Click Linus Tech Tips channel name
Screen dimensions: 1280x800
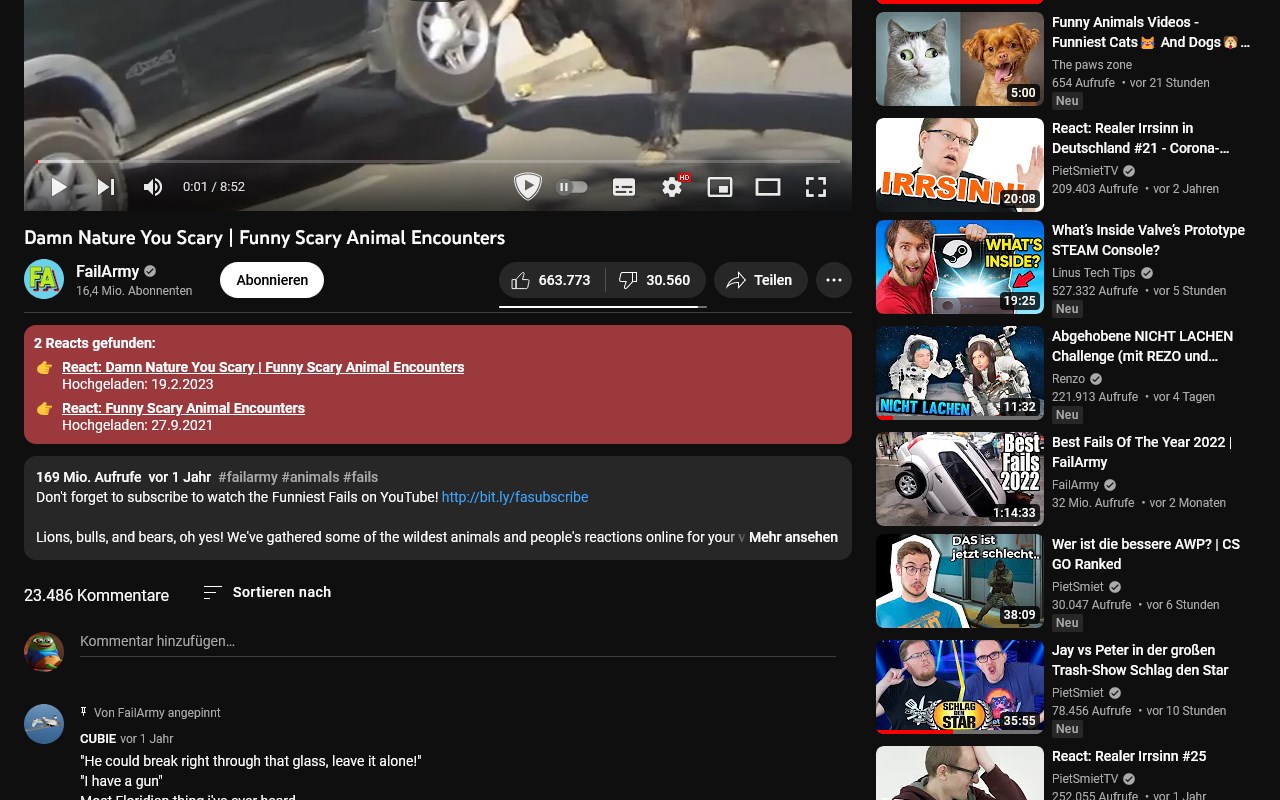click(1093, 273)
